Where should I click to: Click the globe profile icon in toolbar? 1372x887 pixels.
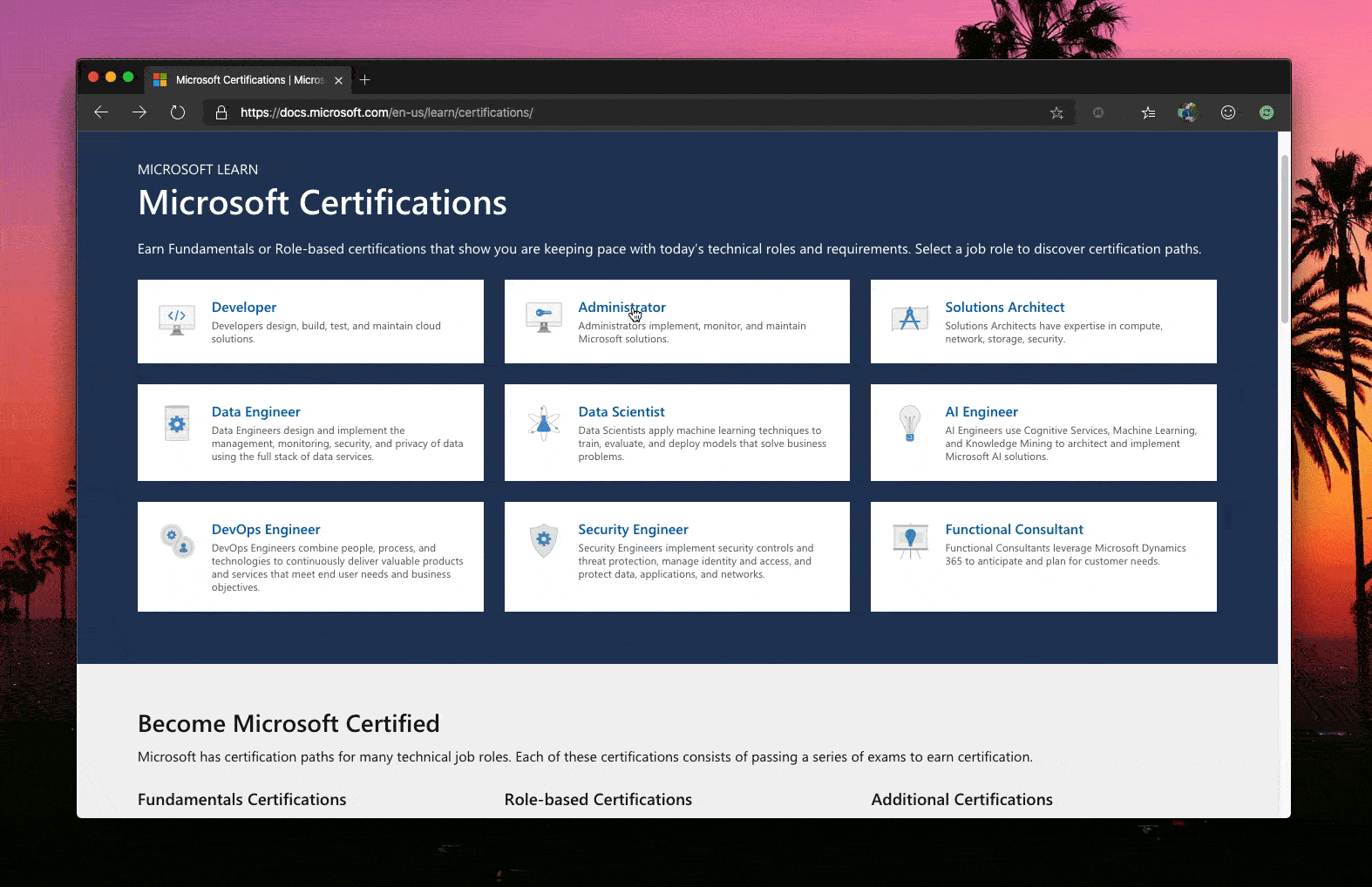tap(1187, 112)
